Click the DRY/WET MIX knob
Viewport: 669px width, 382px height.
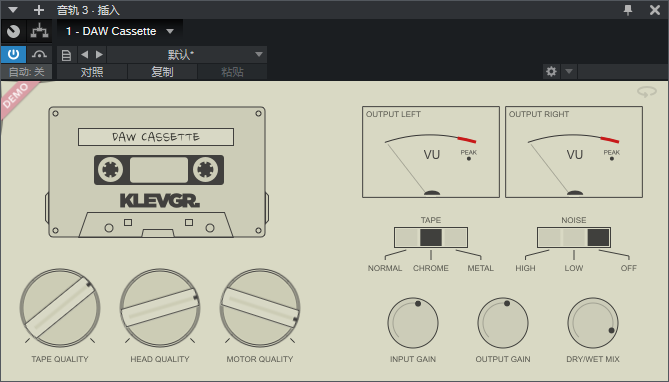tap(593, 323)
